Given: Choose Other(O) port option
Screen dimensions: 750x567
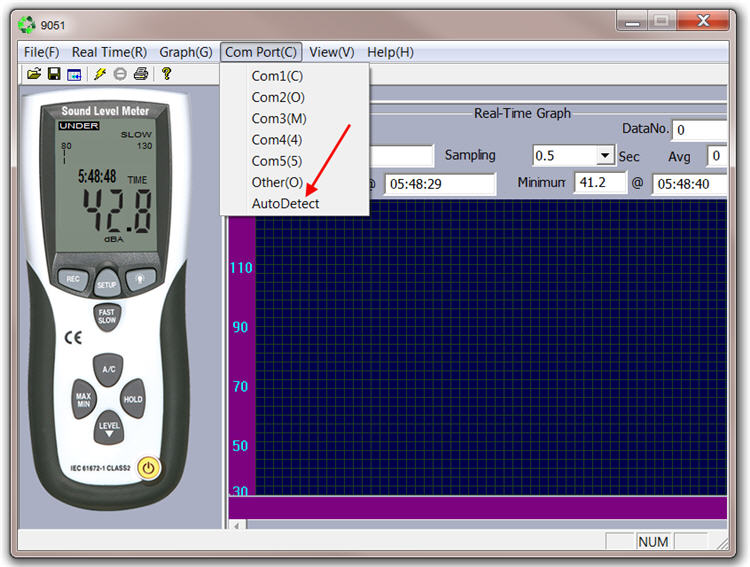Looking at the screenshot, I should click(x=295, y=182).
